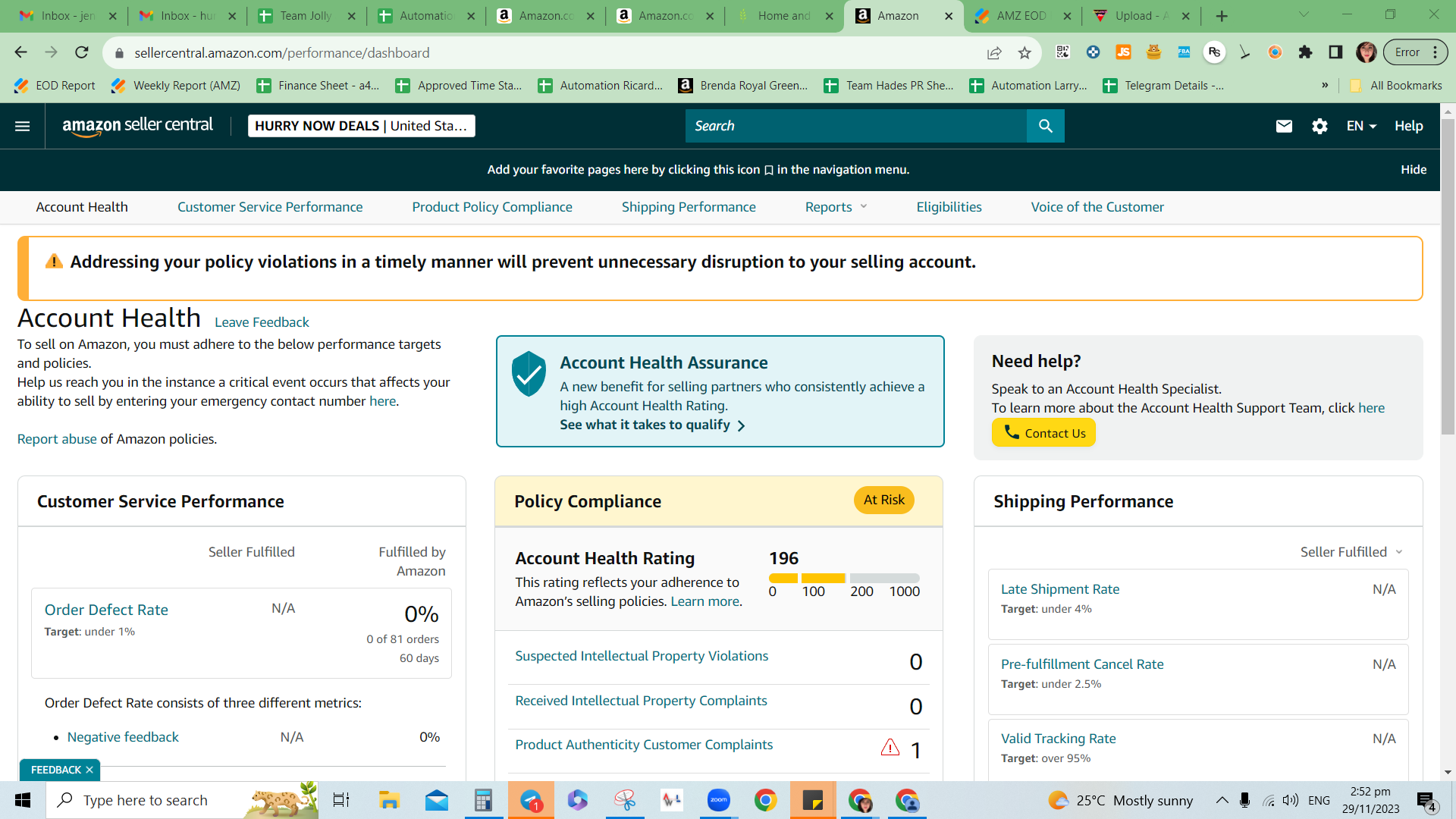This screenshot has width=1456, height=819.
Task: Click the Task View taskbar icon
Action: 341,800
